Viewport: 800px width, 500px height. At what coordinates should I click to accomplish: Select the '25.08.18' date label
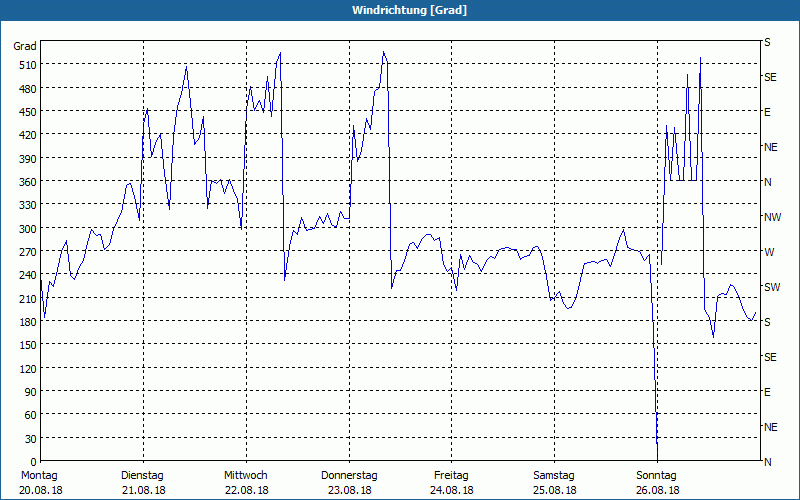555,490
